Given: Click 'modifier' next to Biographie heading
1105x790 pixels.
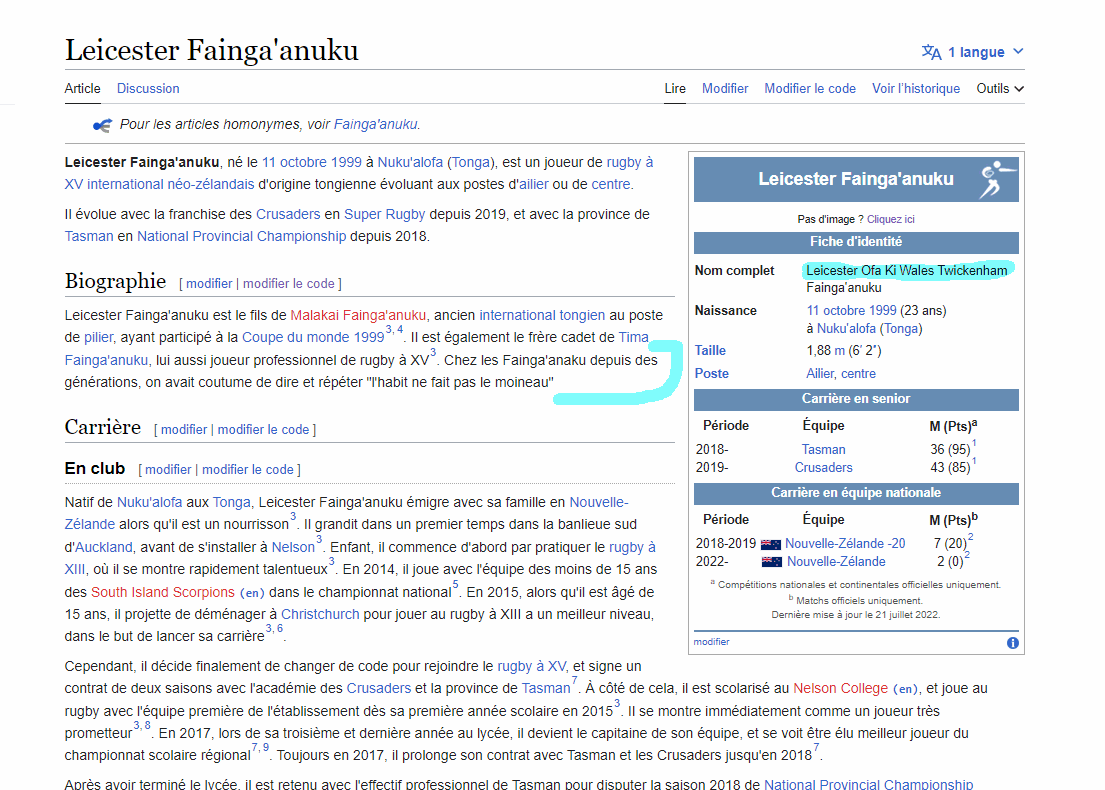Looking at the screenshot, I should coord(209,283).
